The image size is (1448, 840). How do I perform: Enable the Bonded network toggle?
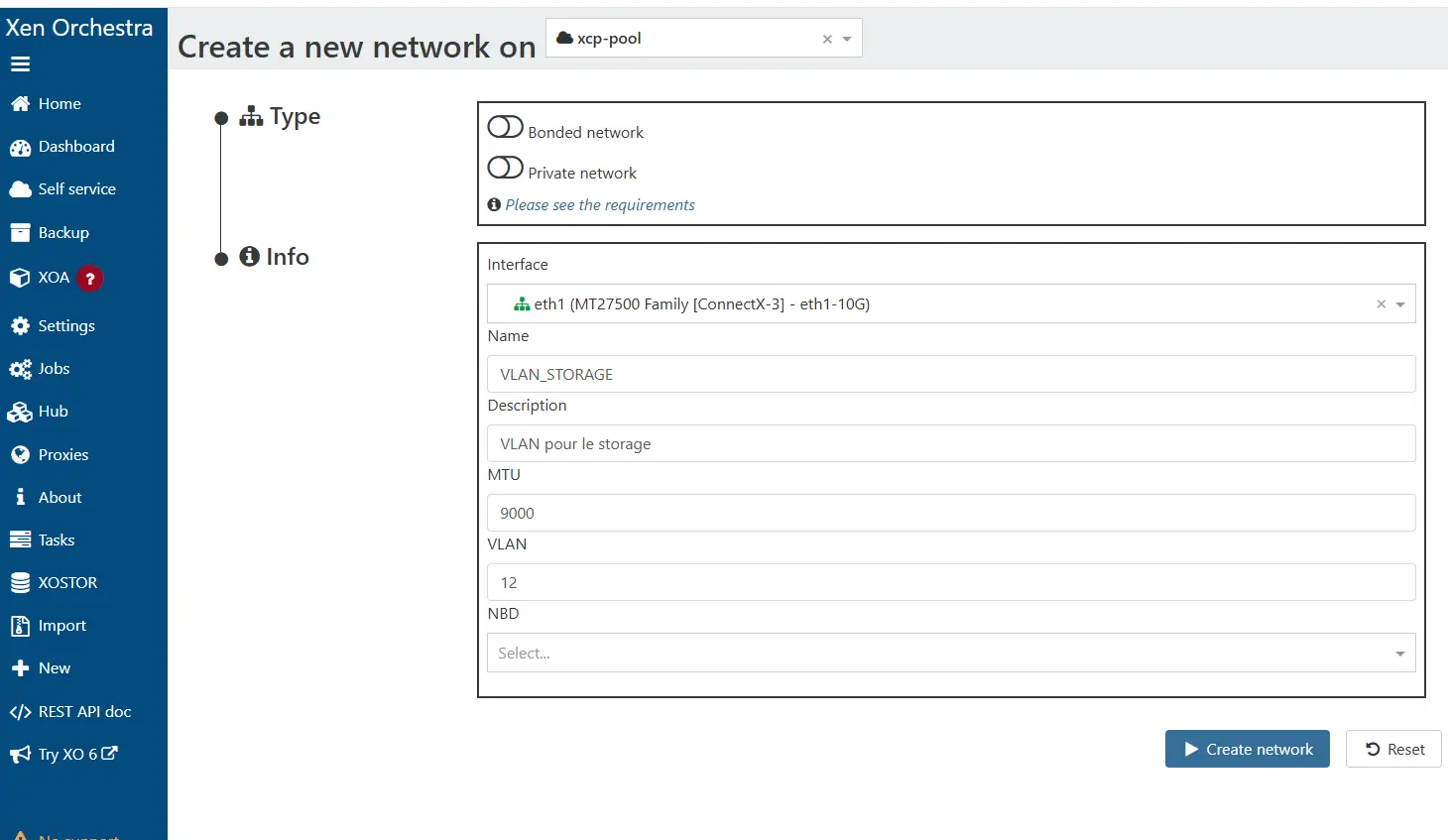(505, 127)
